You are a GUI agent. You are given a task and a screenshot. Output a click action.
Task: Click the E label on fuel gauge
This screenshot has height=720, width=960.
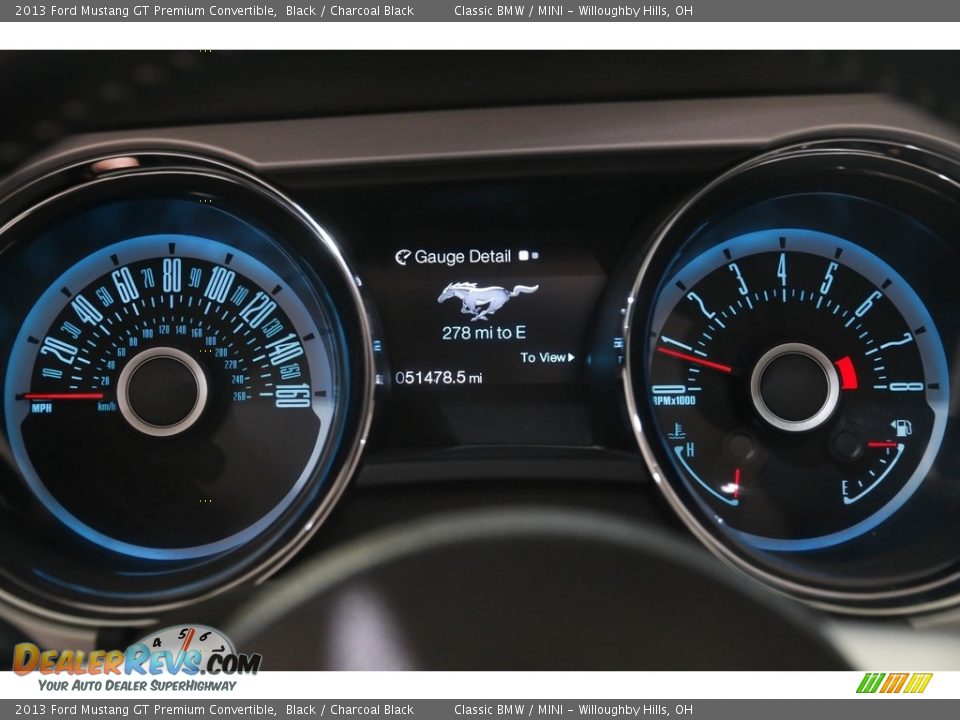pos(845,488)
